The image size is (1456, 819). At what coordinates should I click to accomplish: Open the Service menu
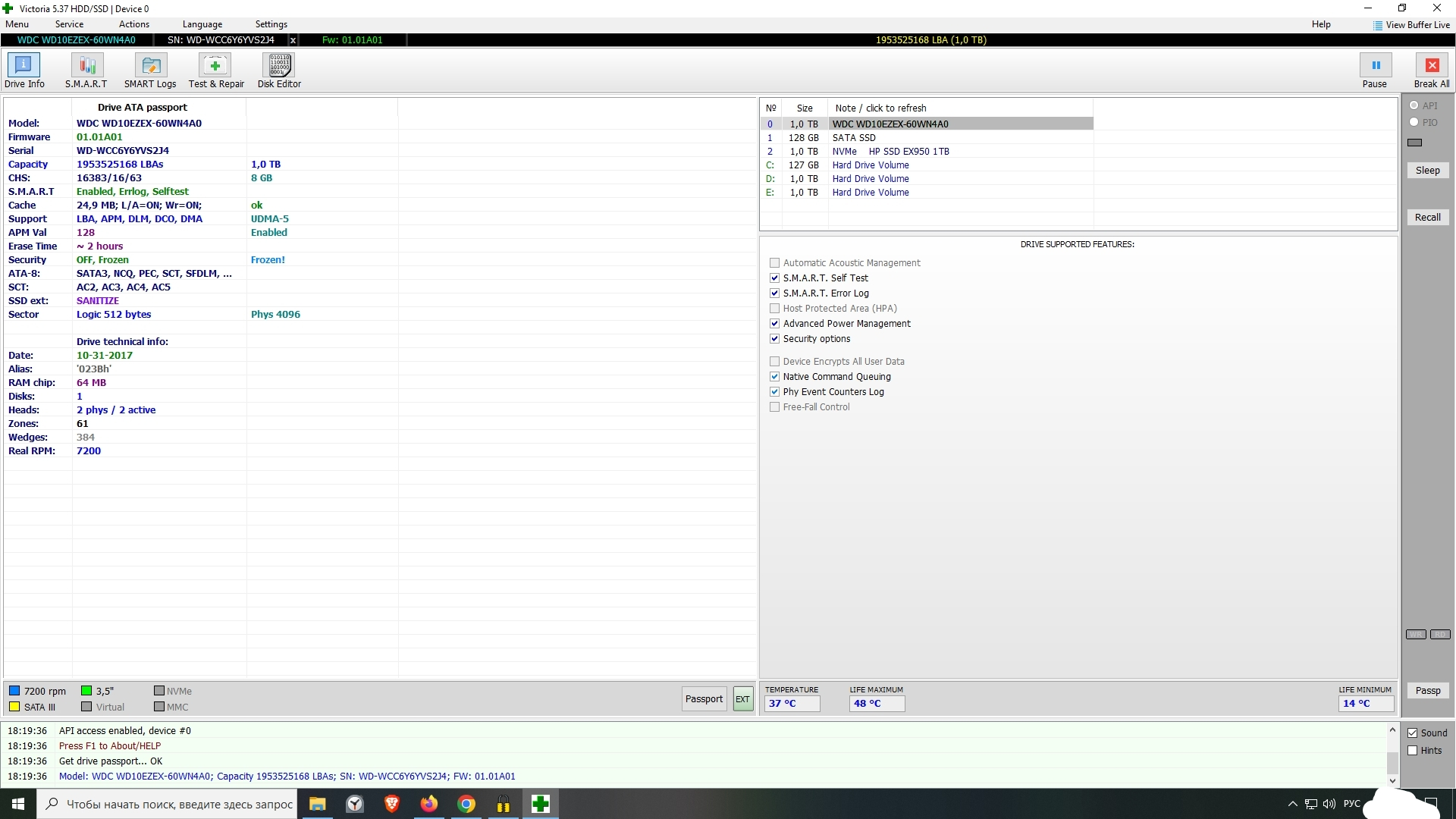coord(69,24)
